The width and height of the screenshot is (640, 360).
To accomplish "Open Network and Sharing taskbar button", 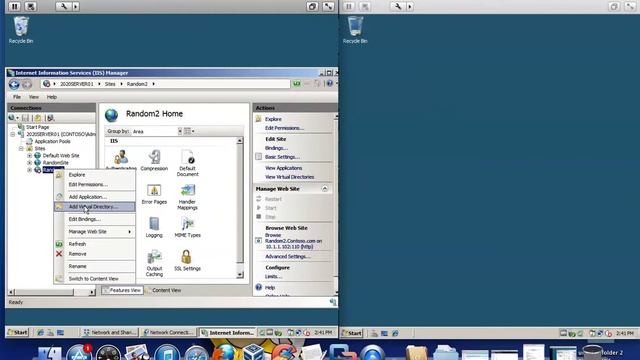I will click(x=109, y=332).
